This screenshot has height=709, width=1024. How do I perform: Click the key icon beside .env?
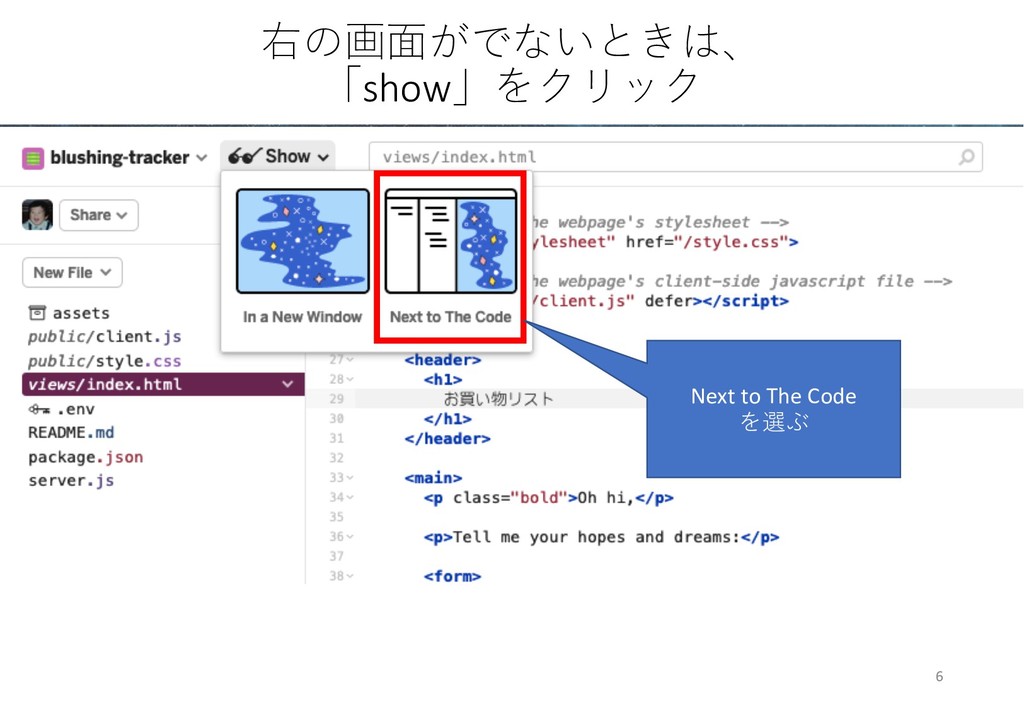tap(39, 409)
